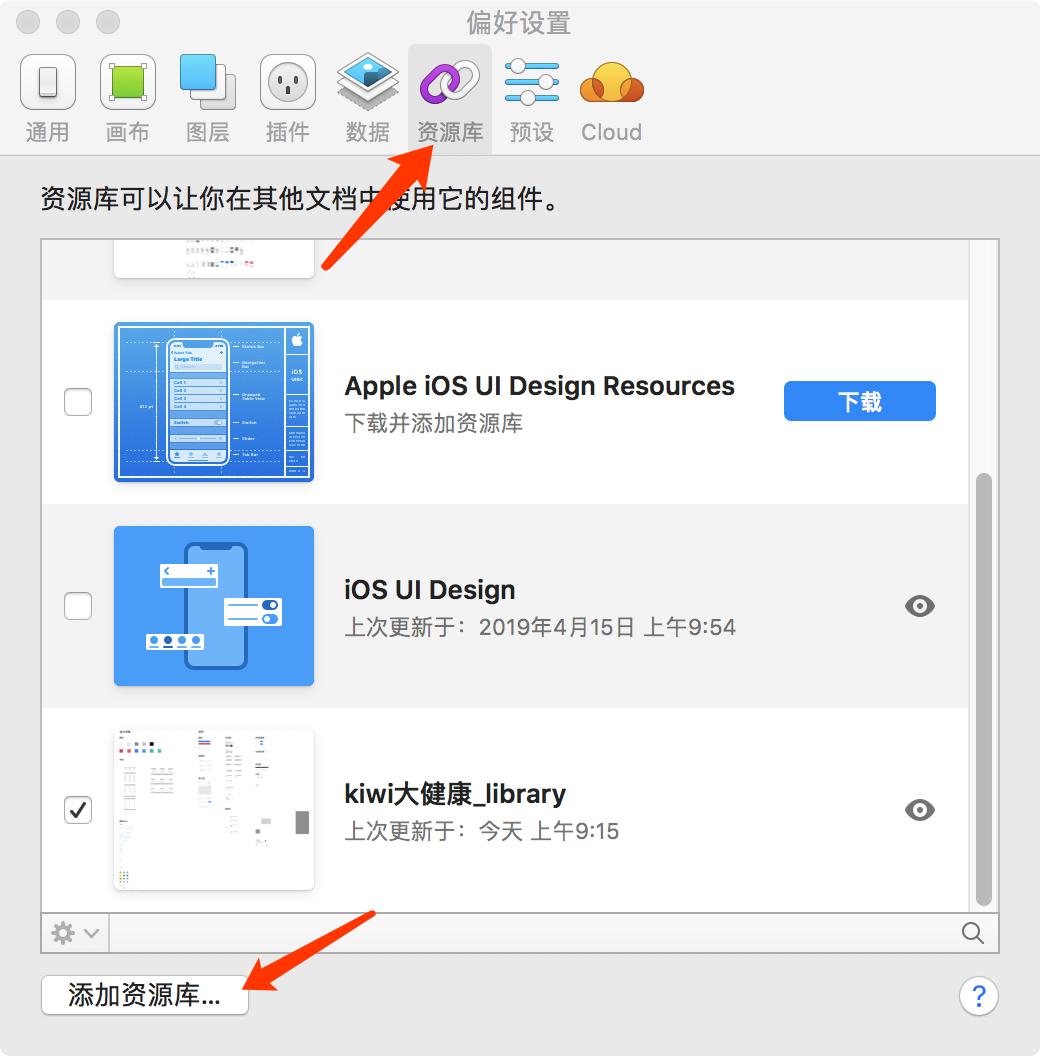Viewport: 1040px width, 1056px height.
Task: Close the 偏好设置 window
Action: pos(28,22)
